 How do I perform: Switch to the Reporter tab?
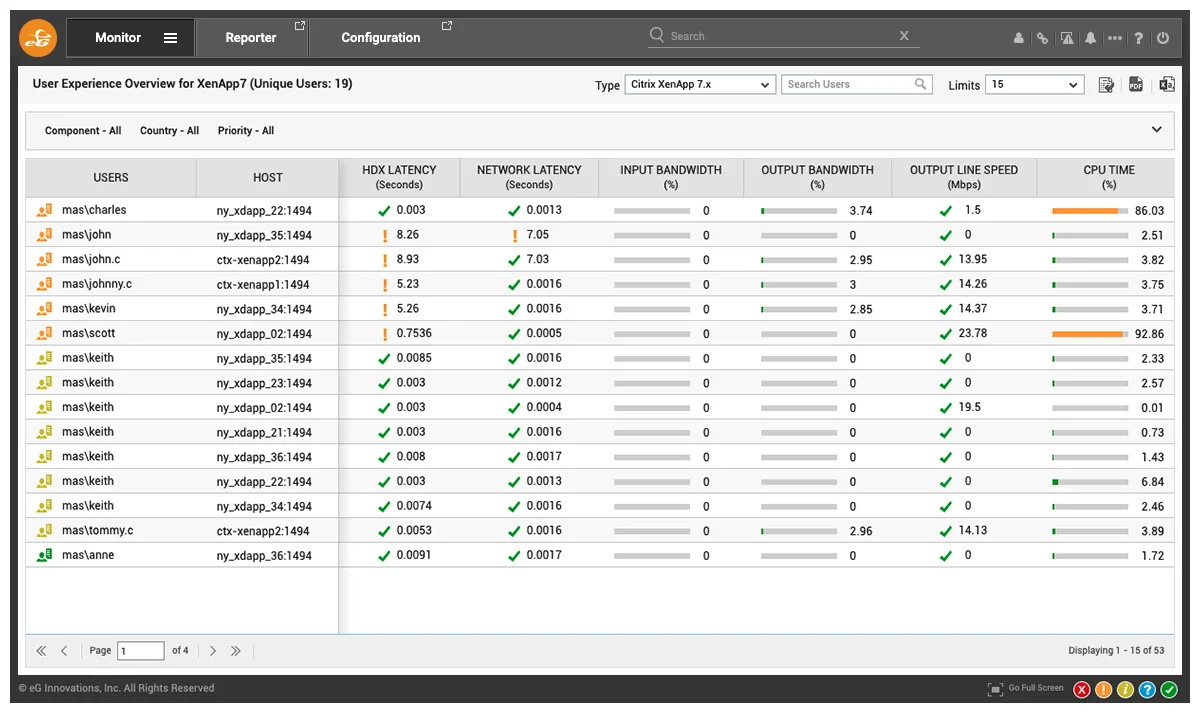coord(251,38)
